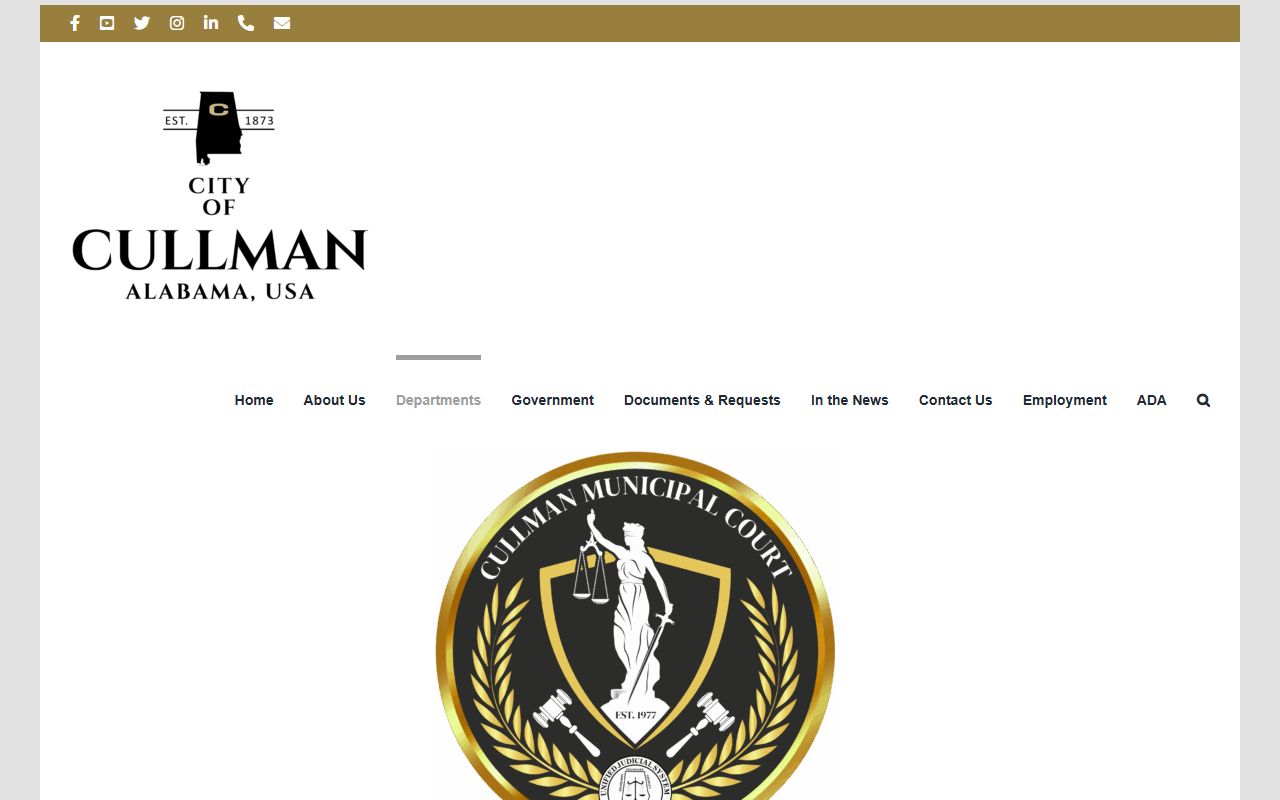1280x800 pixels.
Task: Open the Government menu
Action: point(552,400)
